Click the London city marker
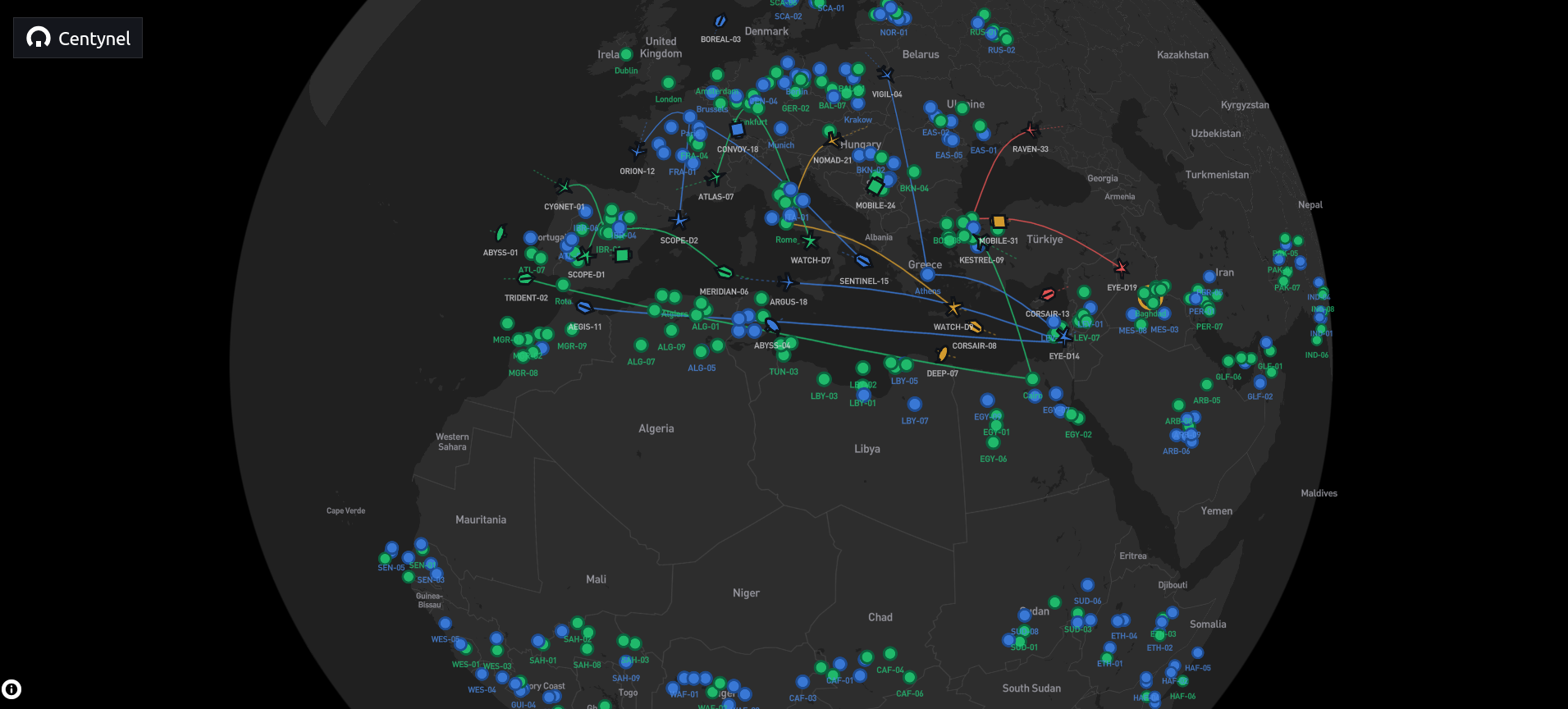The image size is (1568, 709). click(x=668, y=84)
